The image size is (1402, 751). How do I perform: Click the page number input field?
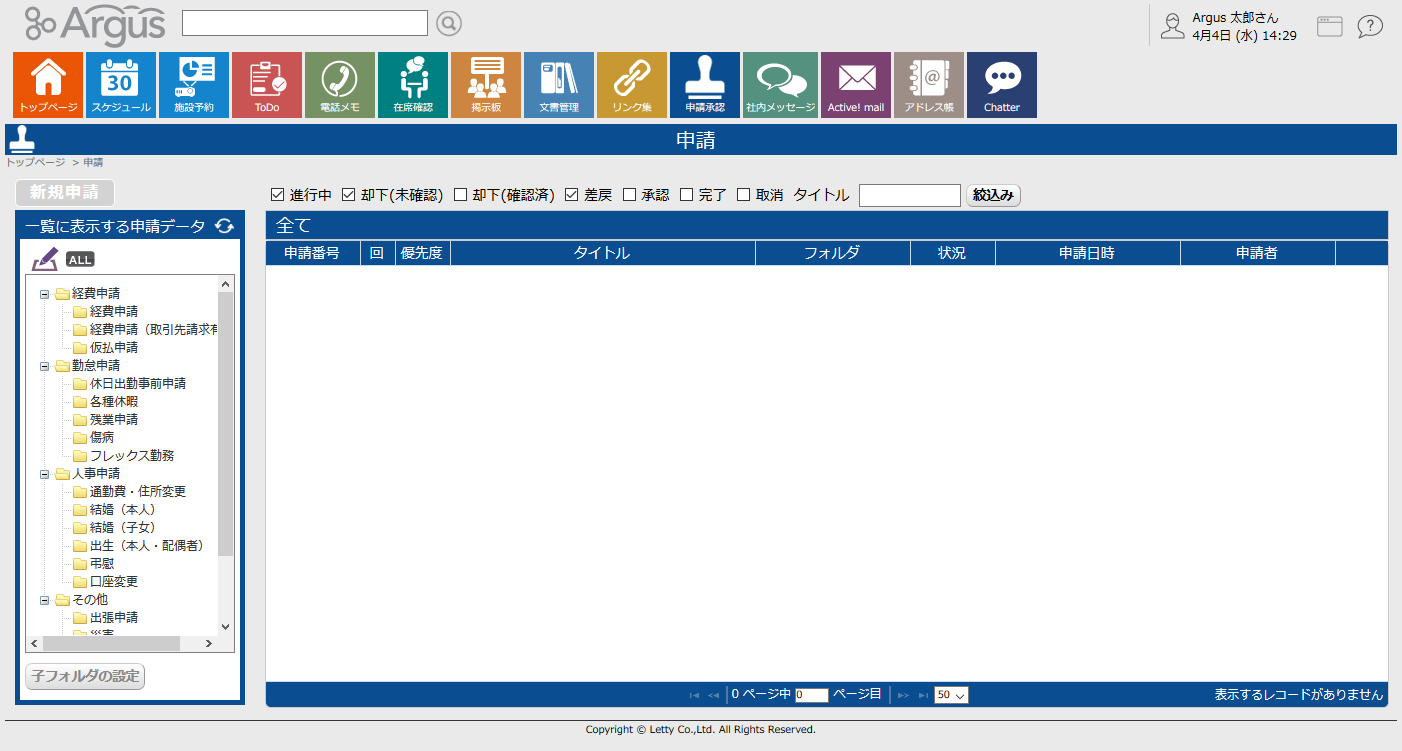tap(812, 695)
